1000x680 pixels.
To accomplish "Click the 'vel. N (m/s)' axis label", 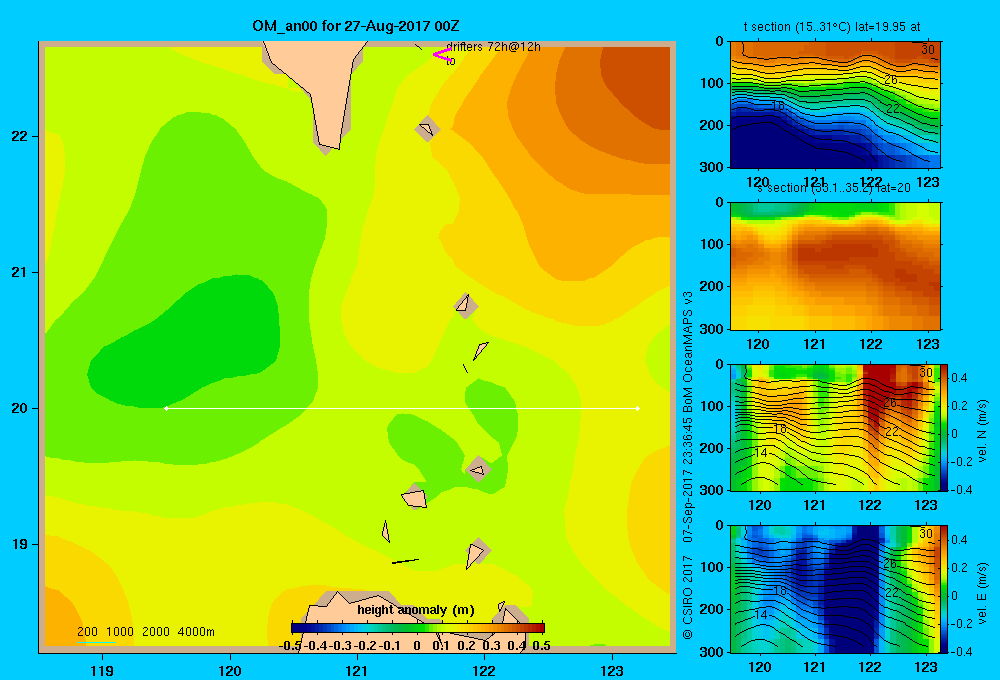I will 982,431.
